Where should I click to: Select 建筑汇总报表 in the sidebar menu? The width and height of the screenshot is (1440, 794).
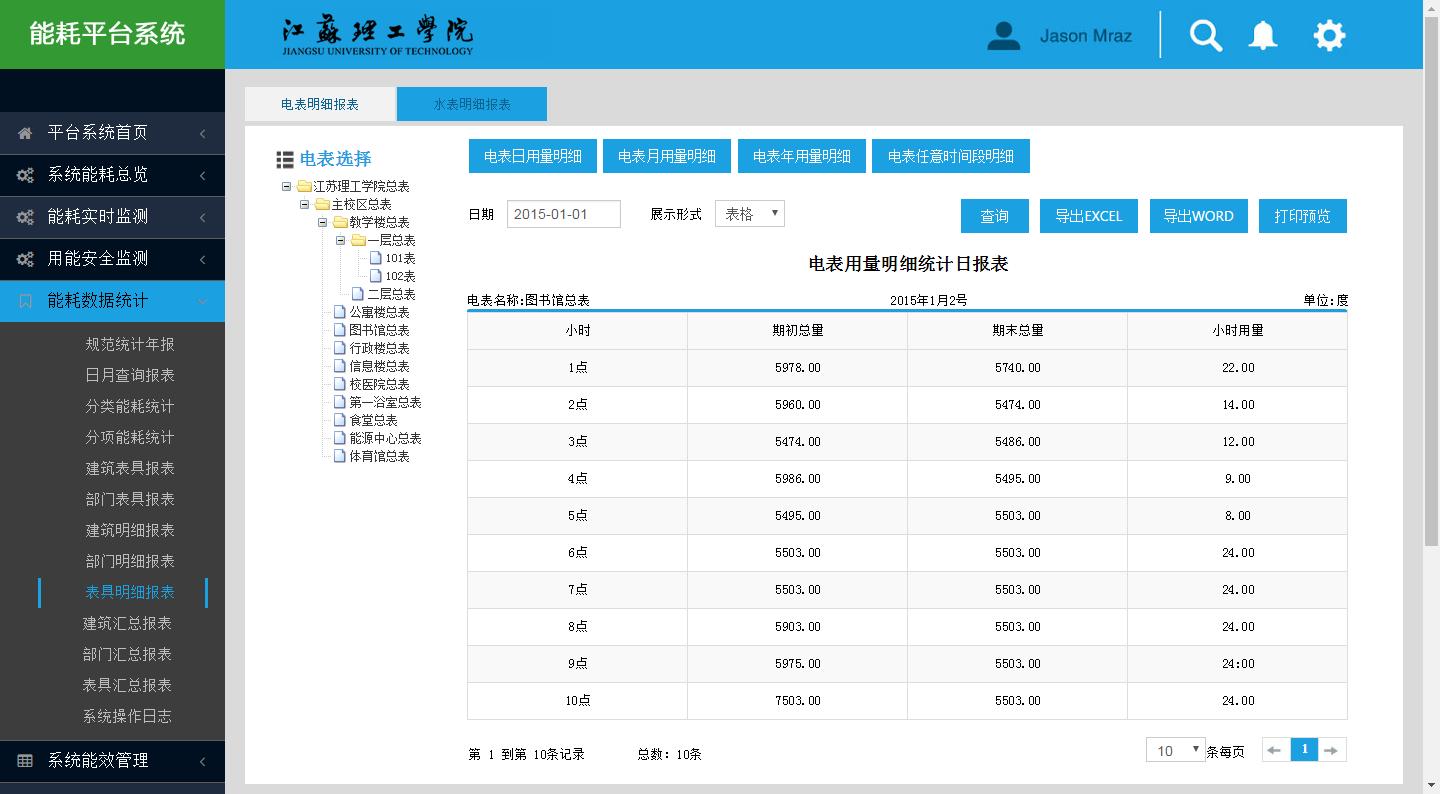coord(127,623)
